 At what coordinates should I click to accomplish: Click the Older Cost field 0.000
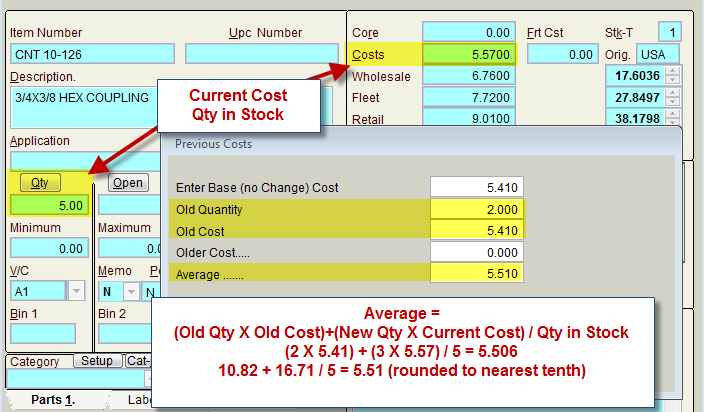pyautogui.click(x=477, y=252)
